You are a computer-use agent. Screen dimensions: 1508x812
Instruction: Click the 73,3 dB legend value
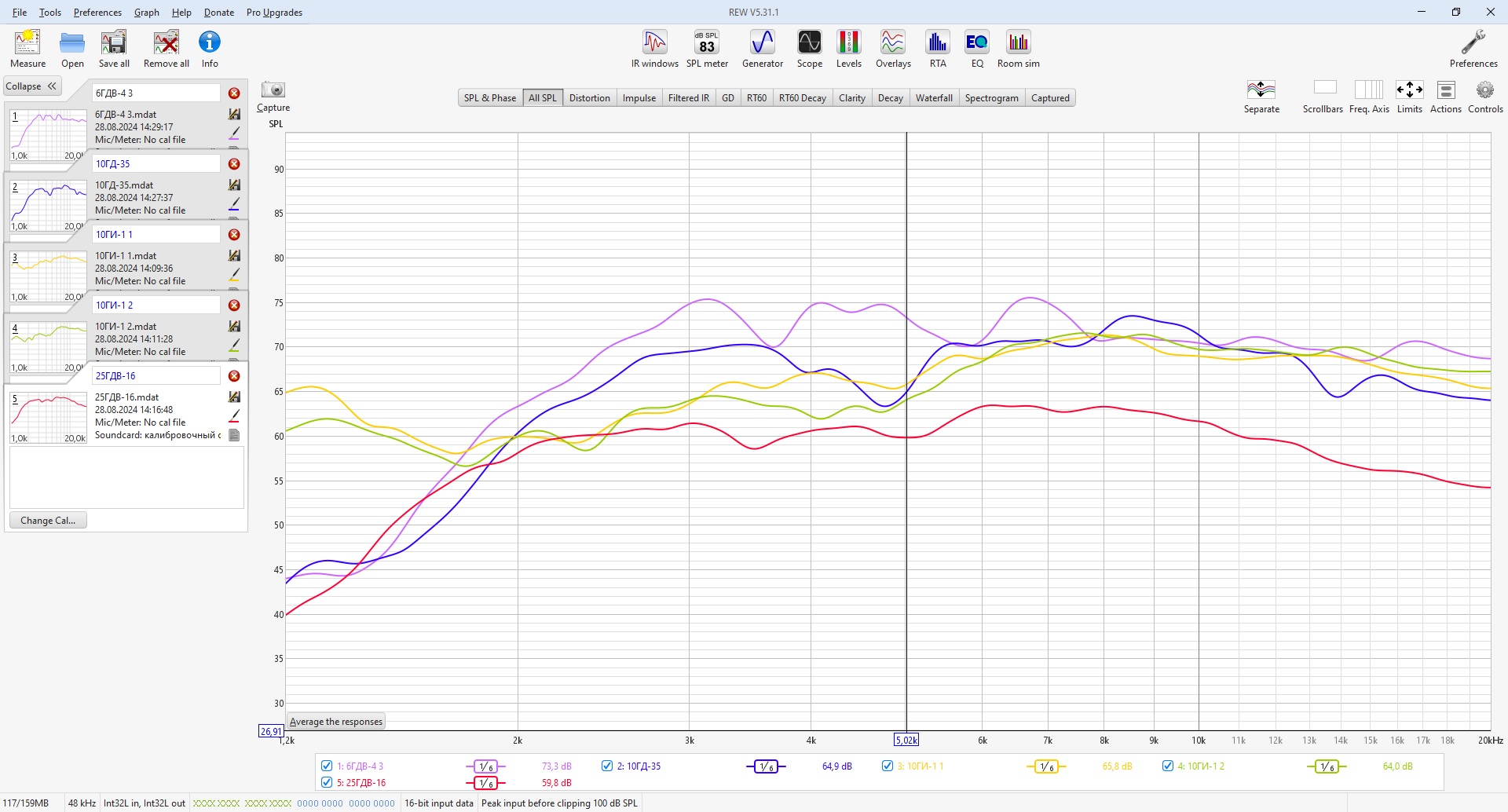pos(557,766)
